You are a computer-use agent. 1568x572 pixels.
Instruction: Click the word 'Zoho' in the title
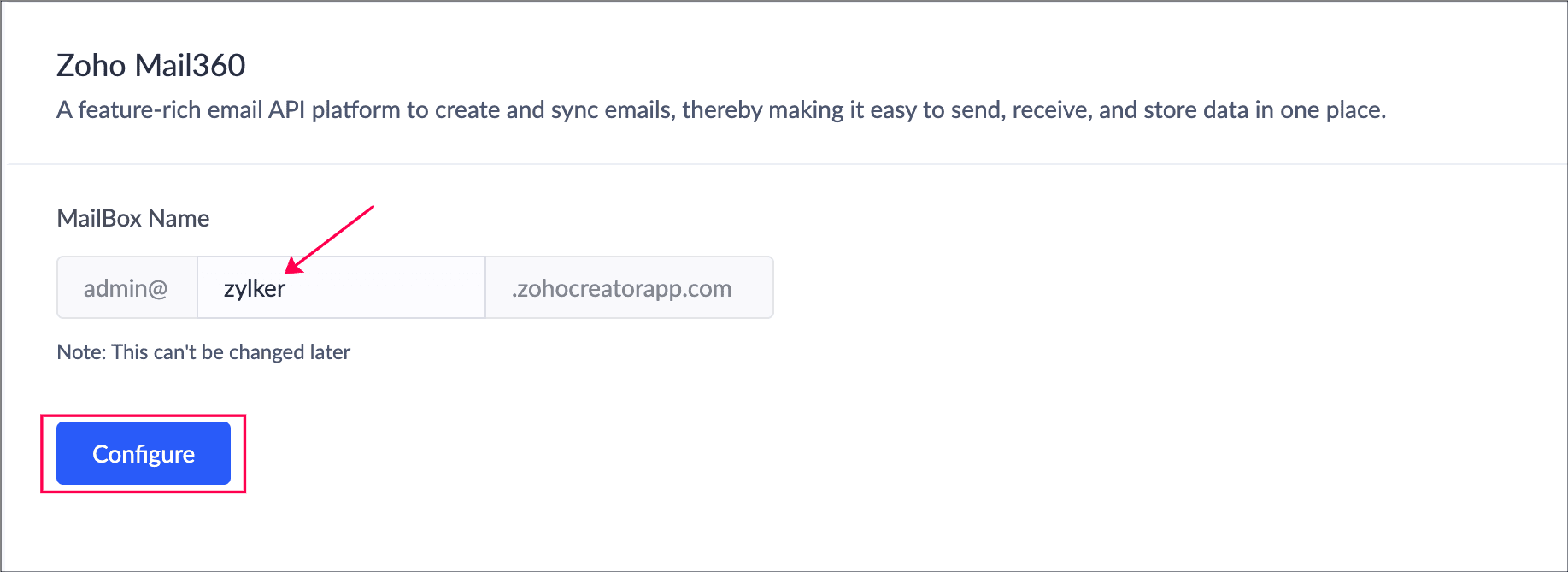pos(91,66)
